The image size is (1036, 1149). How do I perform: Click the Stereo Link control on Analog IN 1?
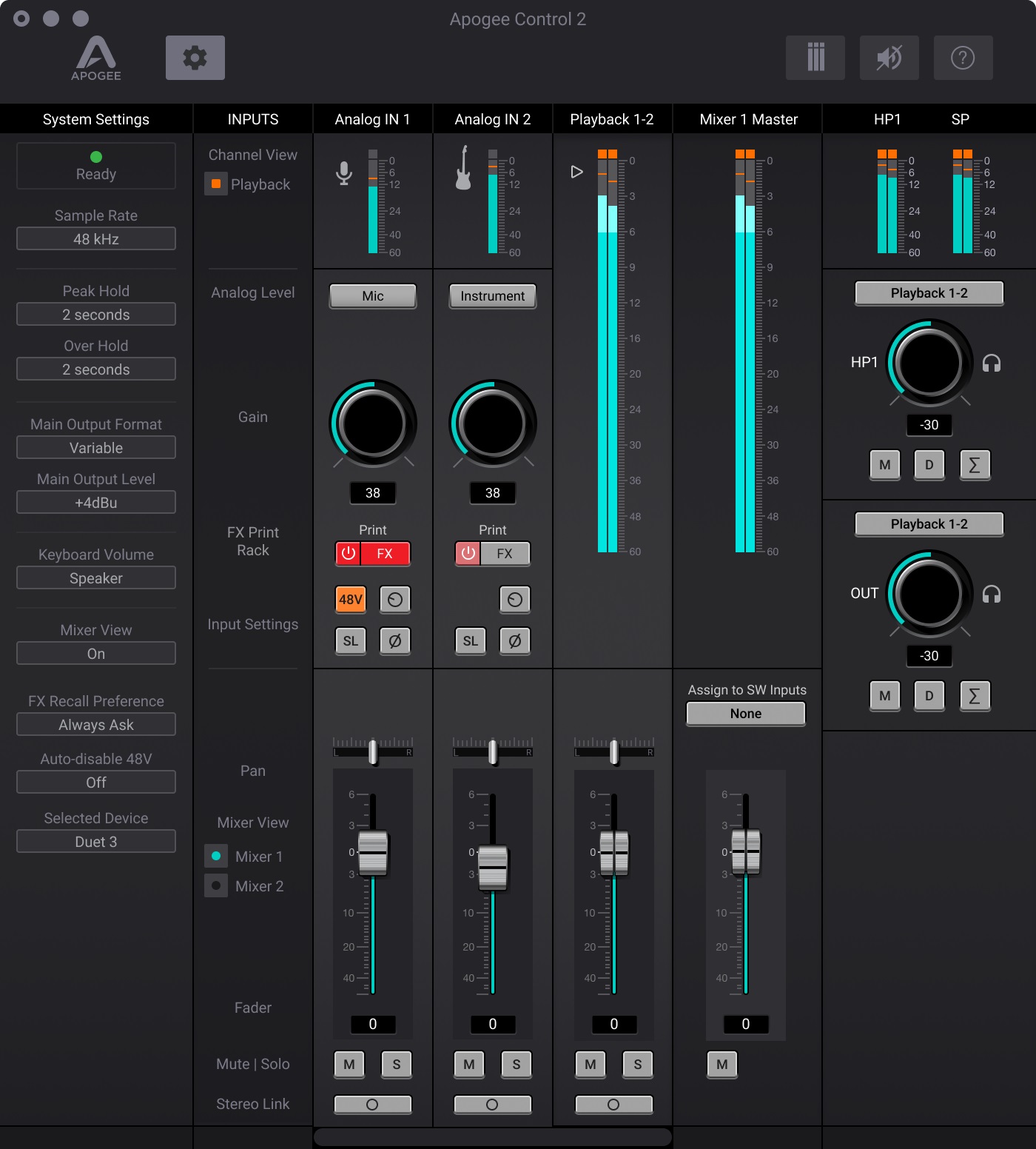click(x=372, y=1104)
